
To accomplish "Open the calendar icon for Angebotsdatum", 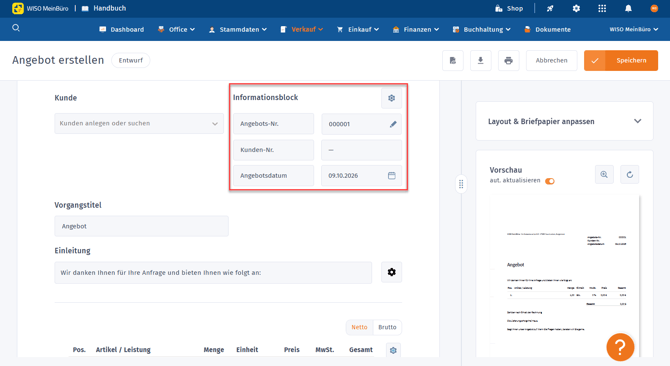I will (x=391, y=176).
